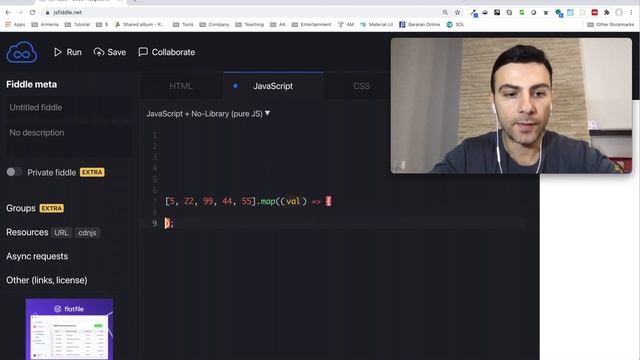This screenshot has width=640, height=360.
Task: Click the Untitled fiddle title field
Action: pyautogui.click(x=69, y=107)
